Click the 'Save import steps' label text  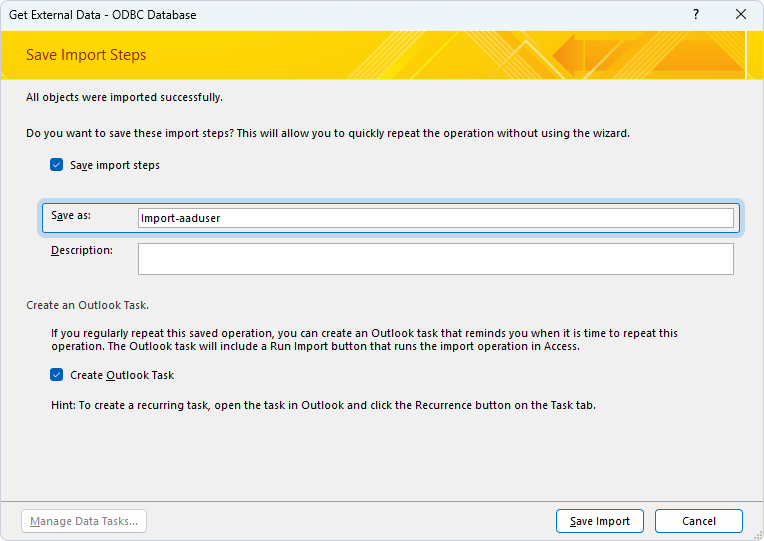click(x=115, y=165)
